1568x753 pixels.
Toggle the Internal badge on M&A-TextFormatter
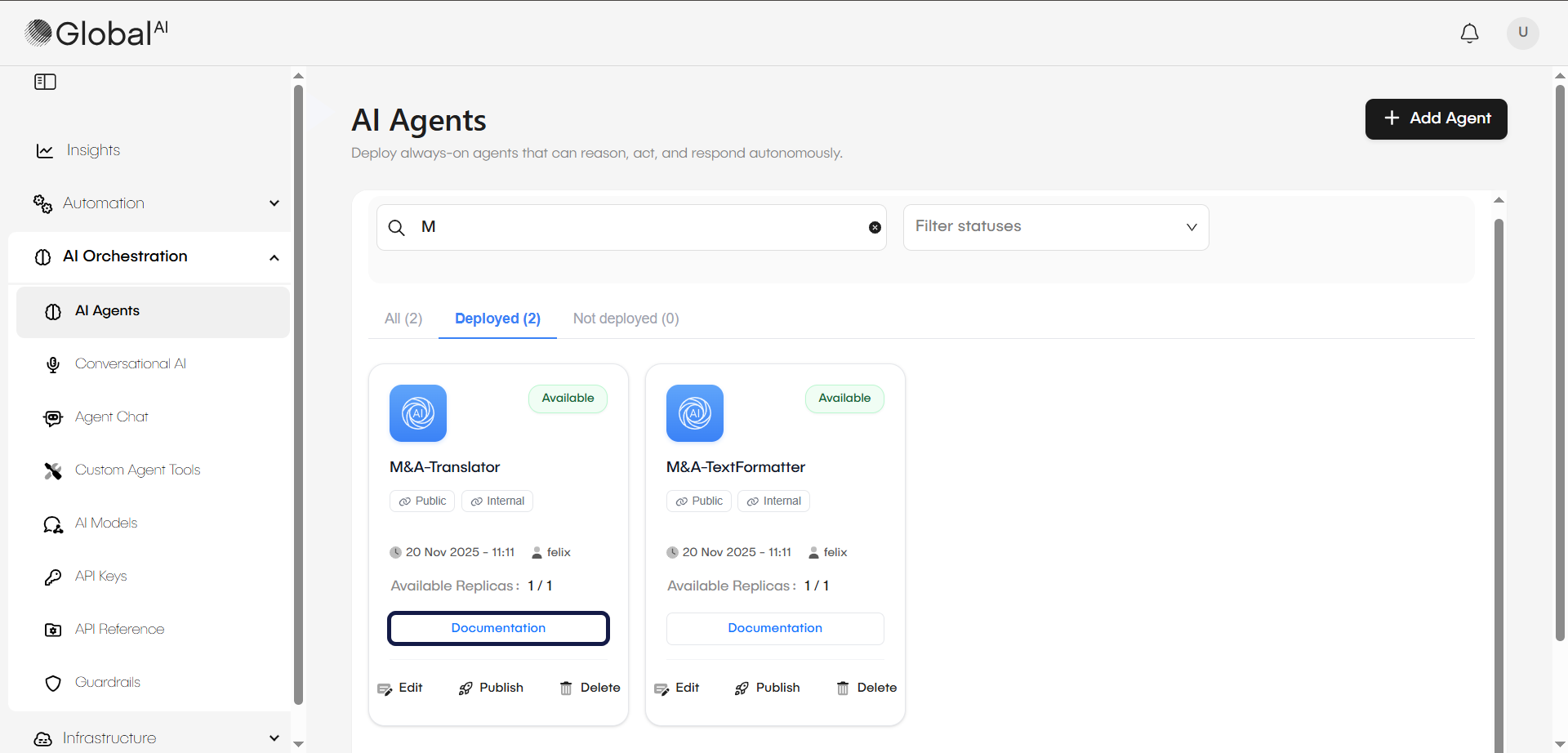[x=773, y=501]
